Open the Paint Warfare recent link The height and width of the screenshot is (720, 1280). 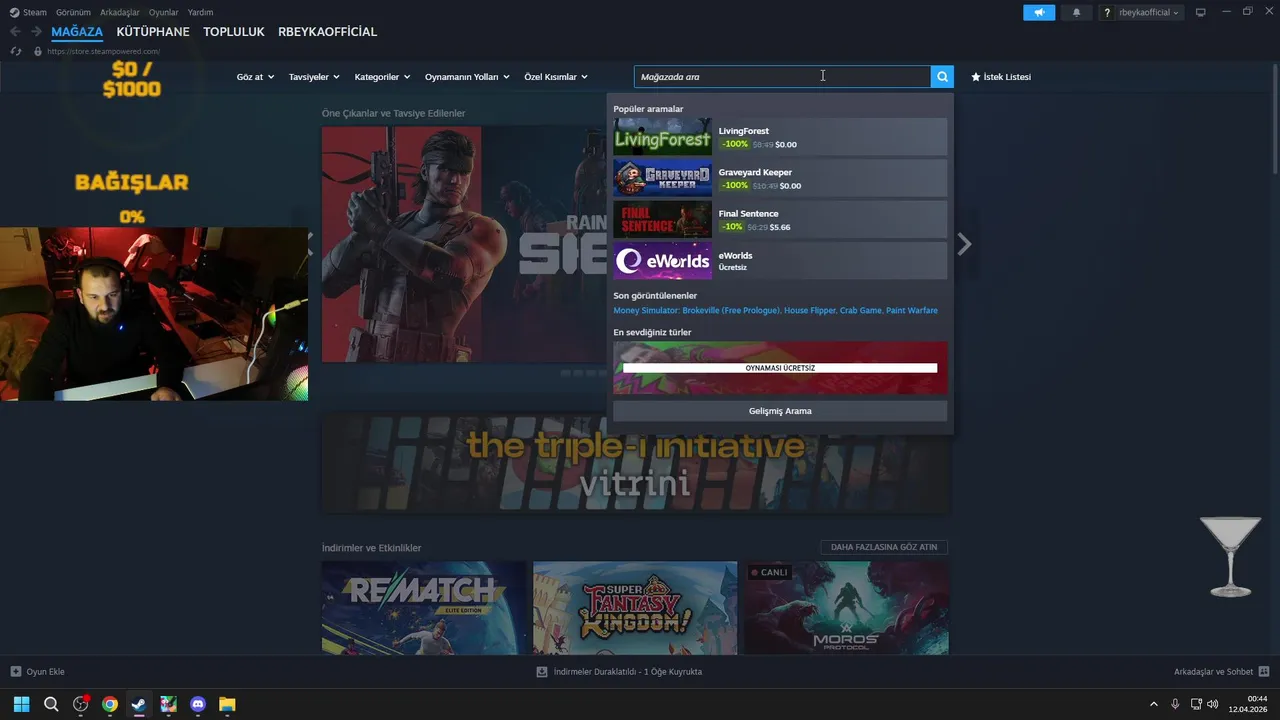click(x=912, y=311)
